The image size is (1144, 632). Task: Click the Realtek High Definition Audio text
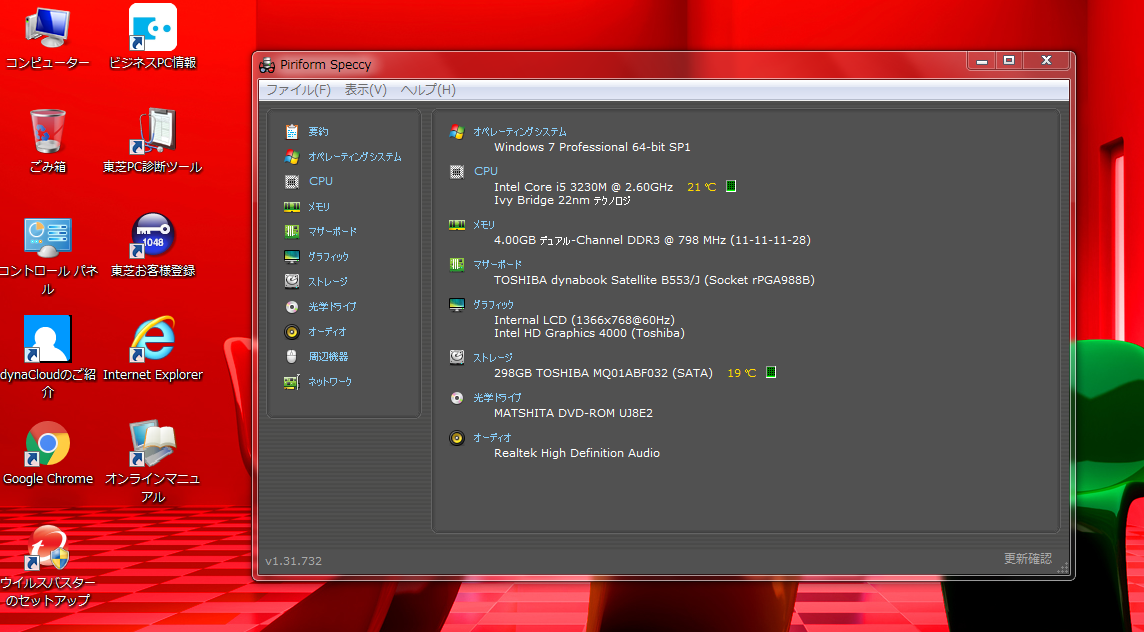coord(576,453)
